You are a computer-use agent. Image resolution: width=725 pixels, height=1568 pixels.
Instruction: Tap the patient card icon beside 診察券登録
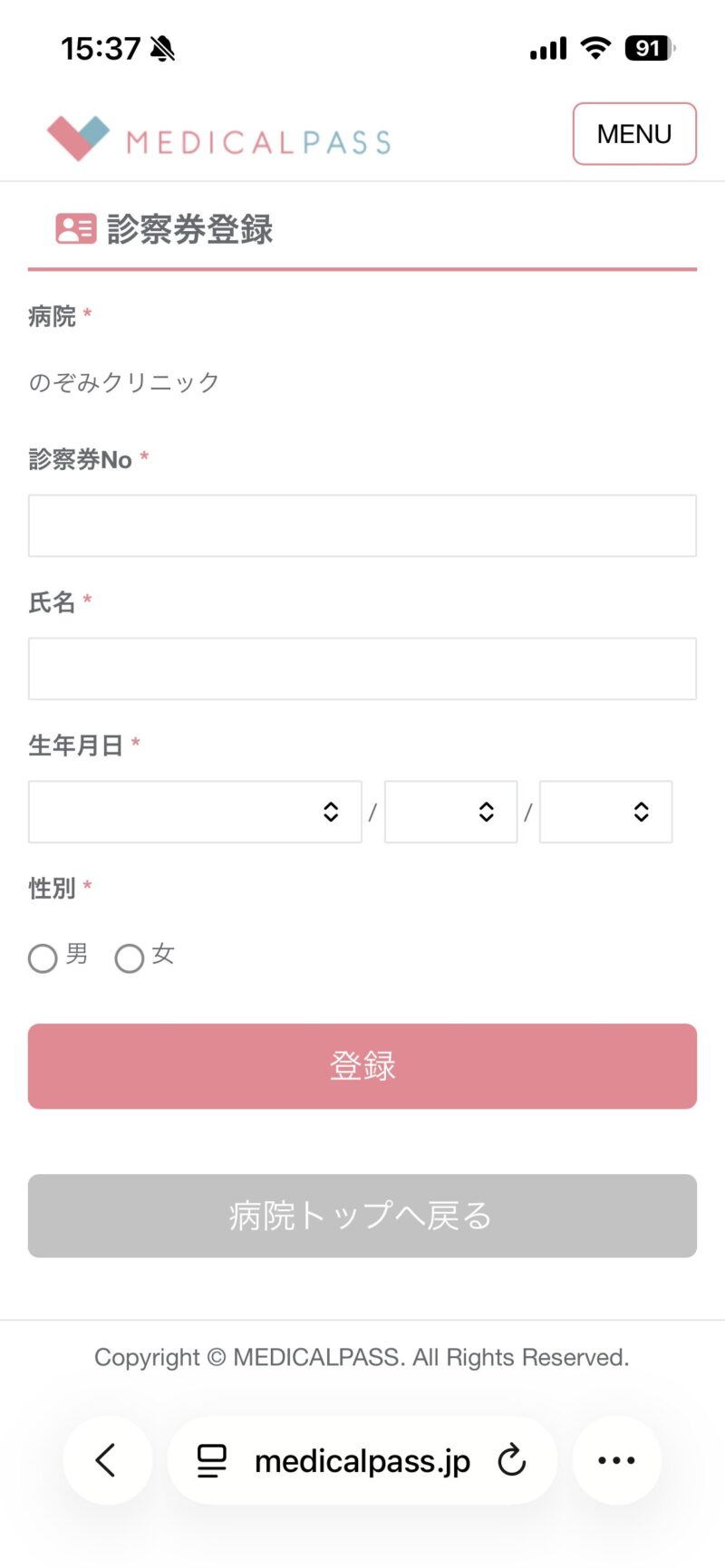(x=75, y=229)
